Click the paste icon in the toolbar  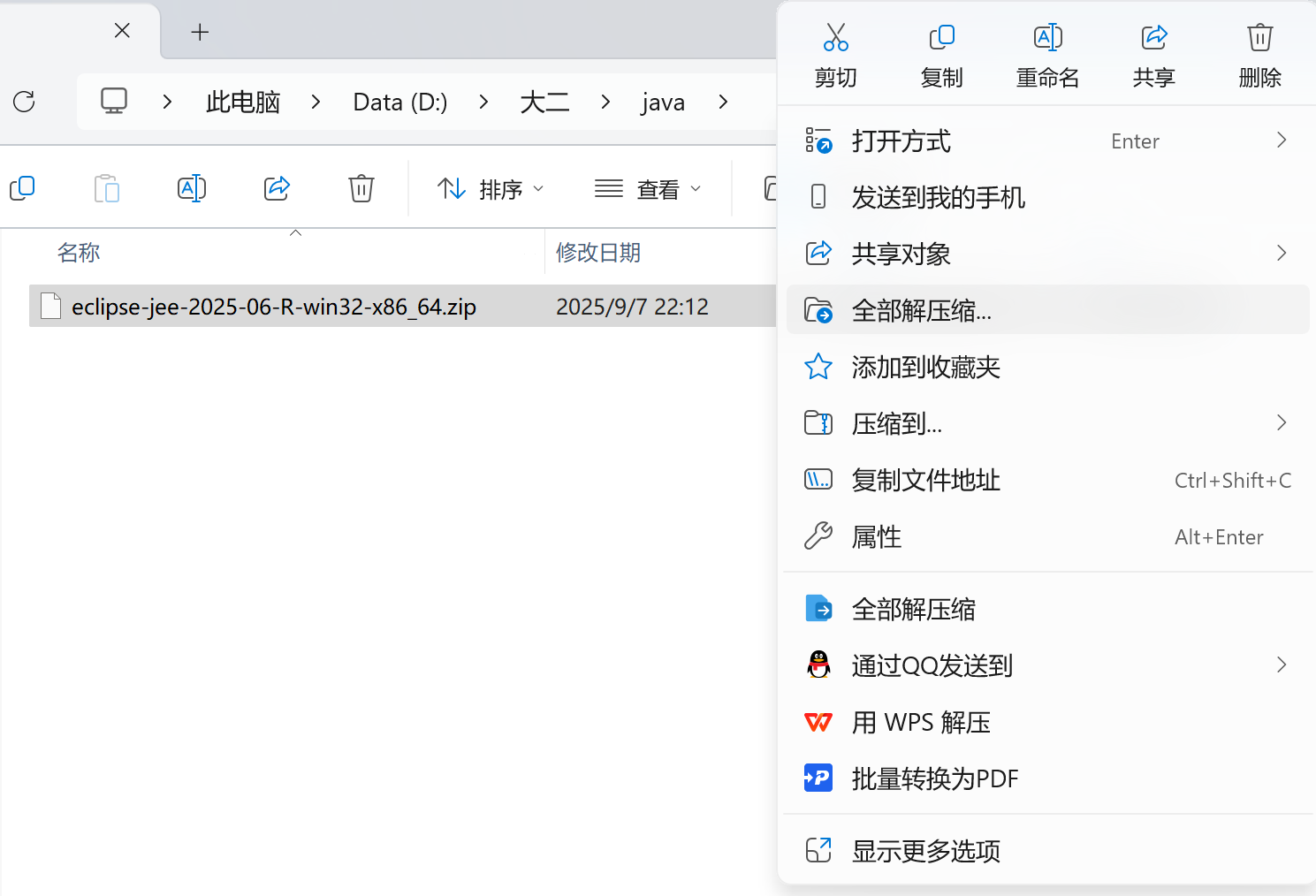pyautogui.click(x=106, y=188)
